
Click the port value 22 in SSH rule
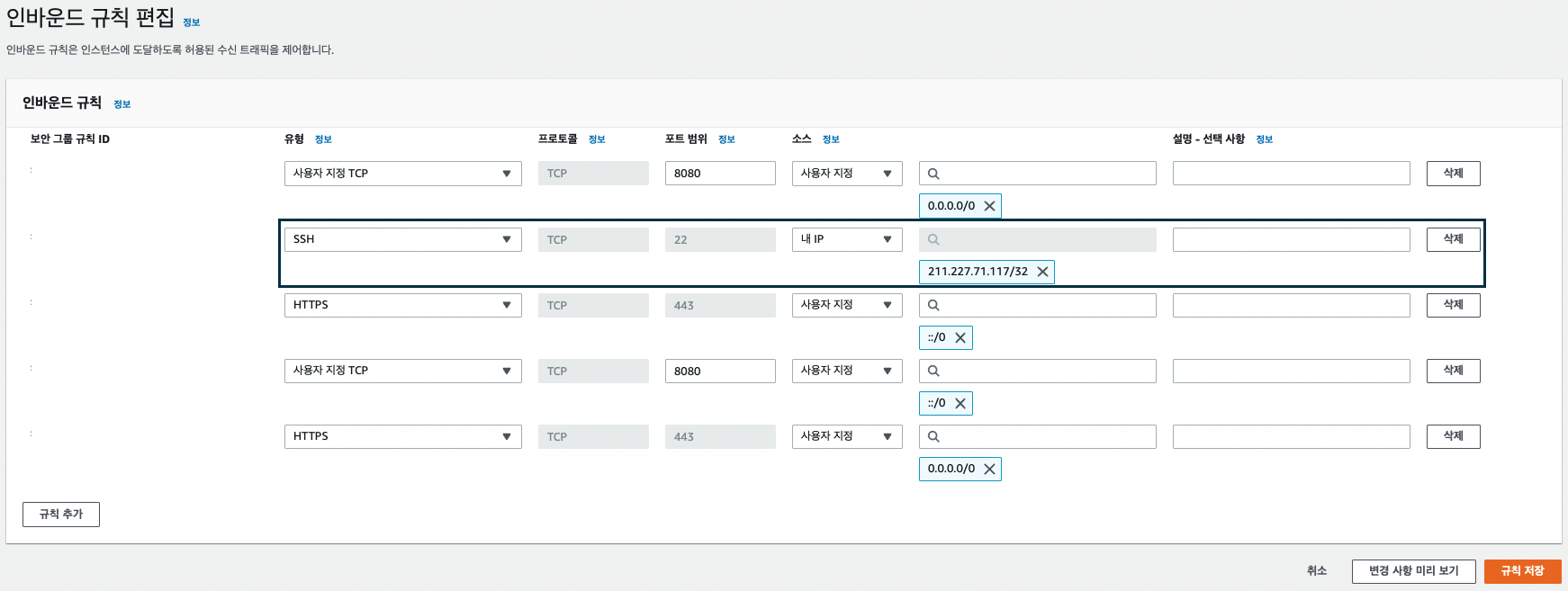coord(720,239)
